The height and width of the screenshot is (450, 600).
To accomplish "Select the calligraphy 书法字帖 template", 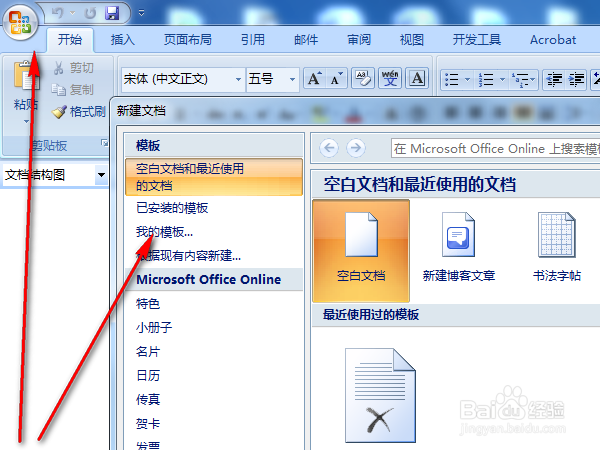I will click(x=557, y=248).
